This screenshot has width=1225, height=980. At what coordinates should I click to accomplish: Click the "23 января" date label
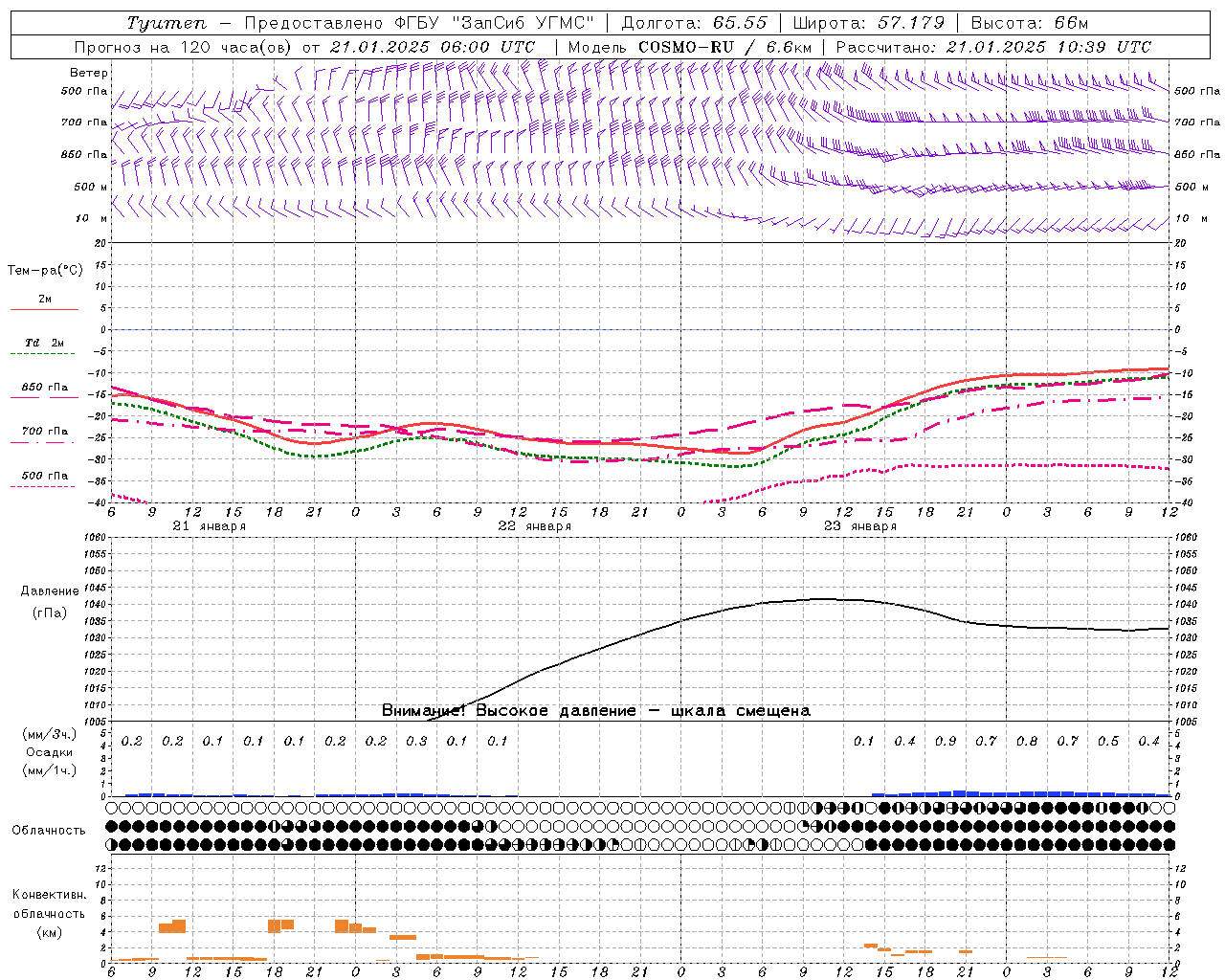click(x=859, y=526)
